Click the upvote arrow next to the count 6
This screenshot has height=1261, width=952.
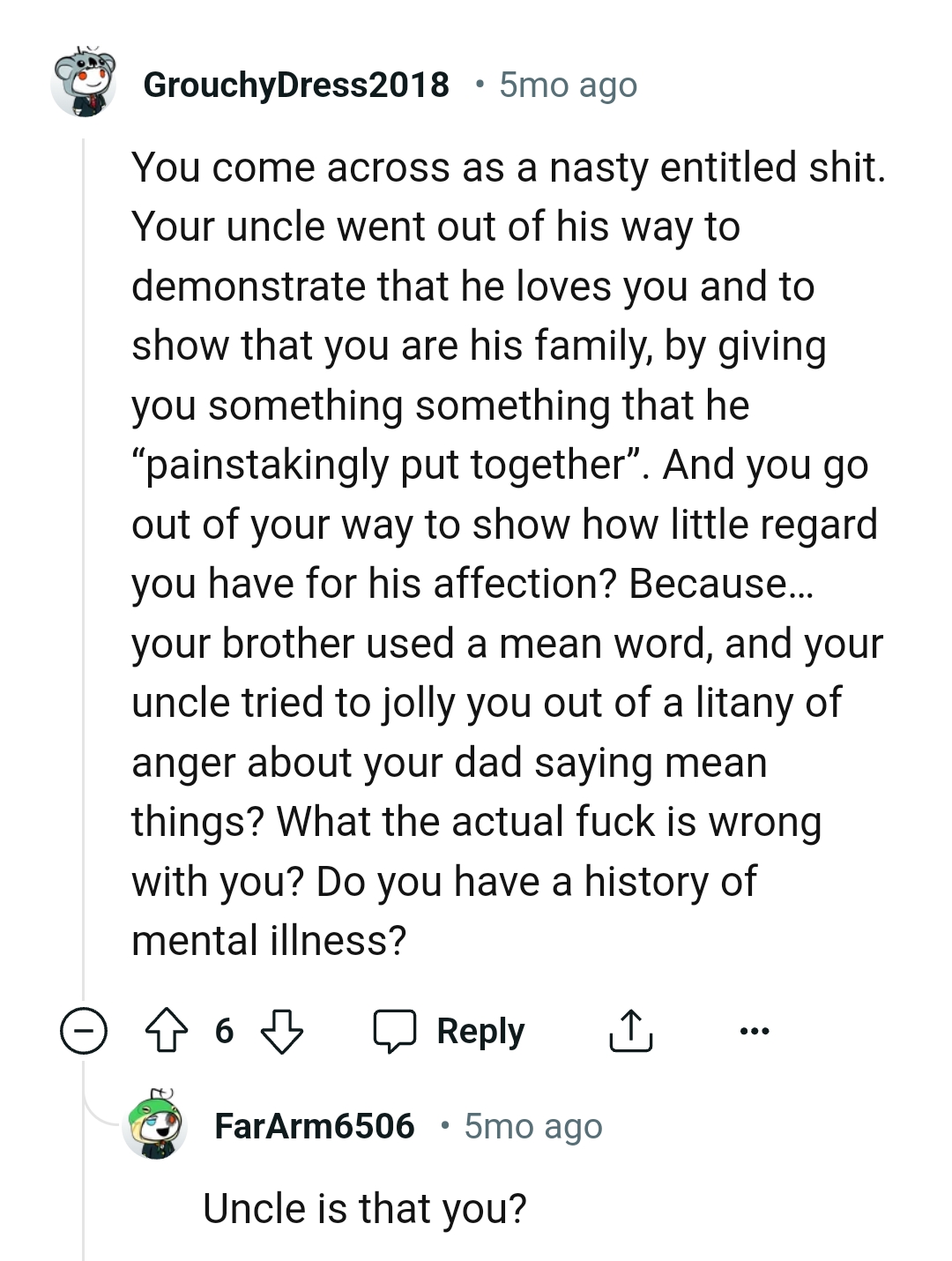click(x=167, y=1031)
